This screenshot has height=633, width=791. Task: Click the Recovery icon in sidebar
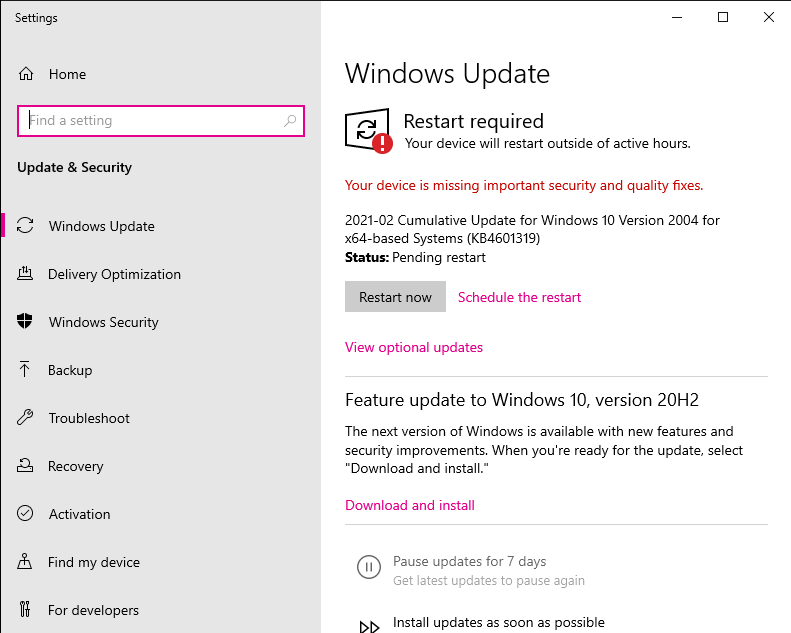pyautogui.click(x=25, y=465)
